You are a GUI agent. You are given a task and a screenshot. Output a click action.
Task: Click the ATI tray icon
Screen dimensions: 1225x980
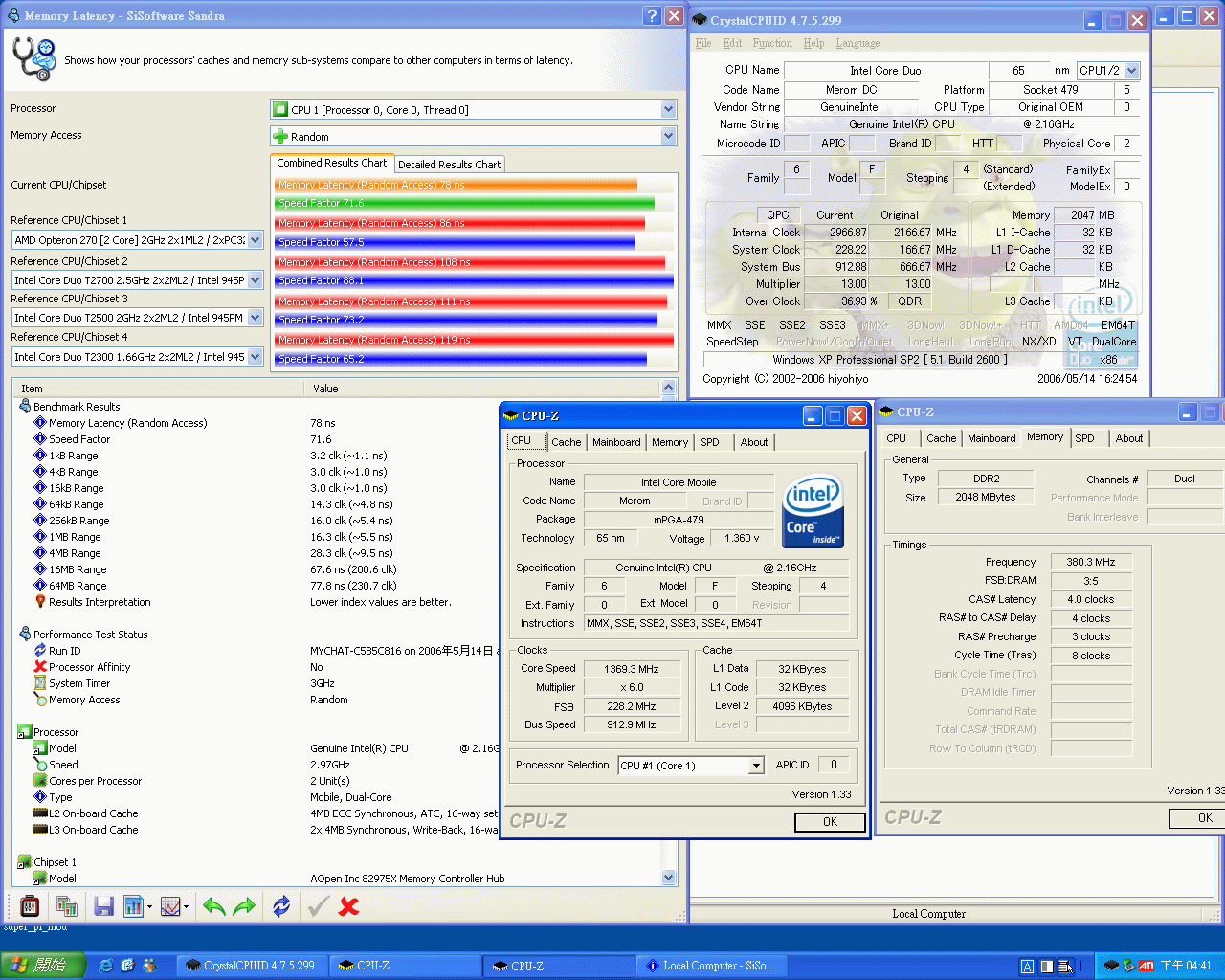coord(1147,966)
